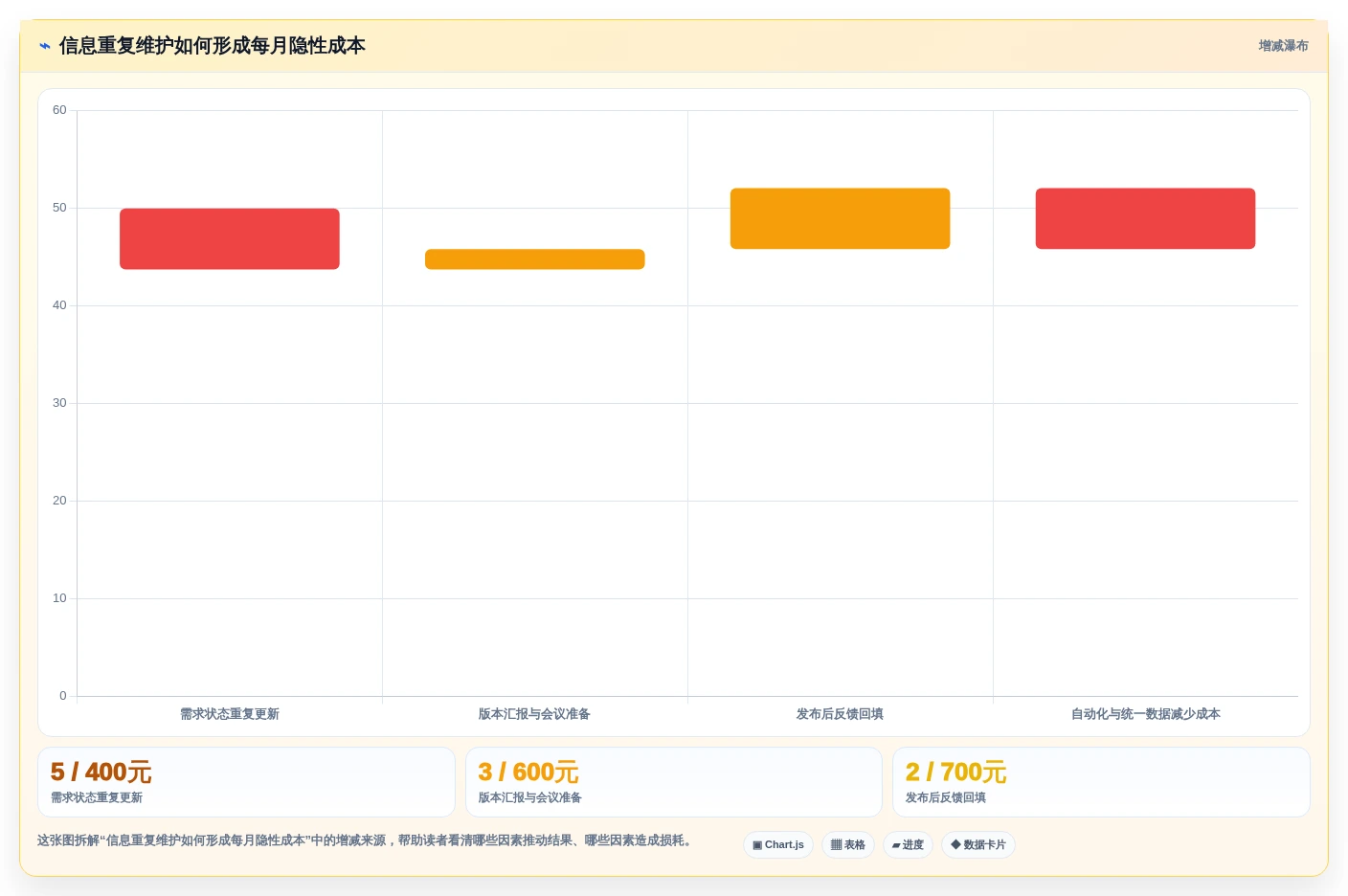1348x896 pixels.
Task: Click the x-axis label 需求状态重复更新
Action: pyautogui.click(x=230, y=714)
